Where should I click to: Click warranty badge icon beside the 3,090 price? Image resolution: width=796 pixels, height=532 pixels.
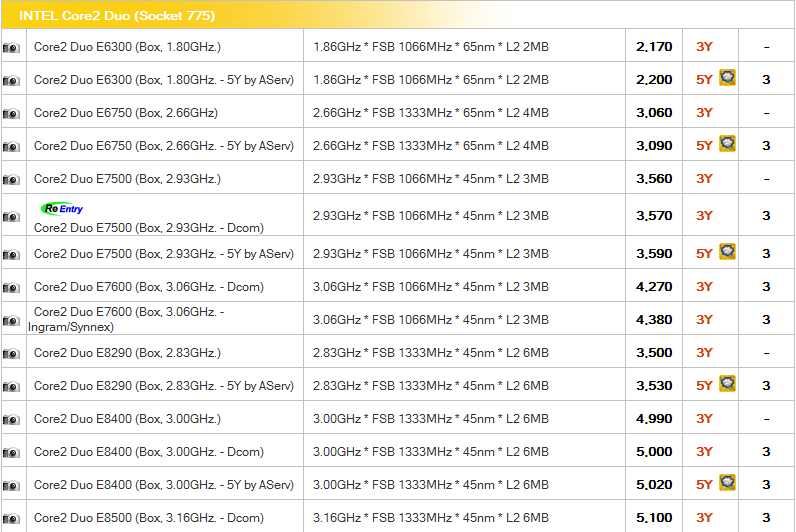(x=728, y=145)
